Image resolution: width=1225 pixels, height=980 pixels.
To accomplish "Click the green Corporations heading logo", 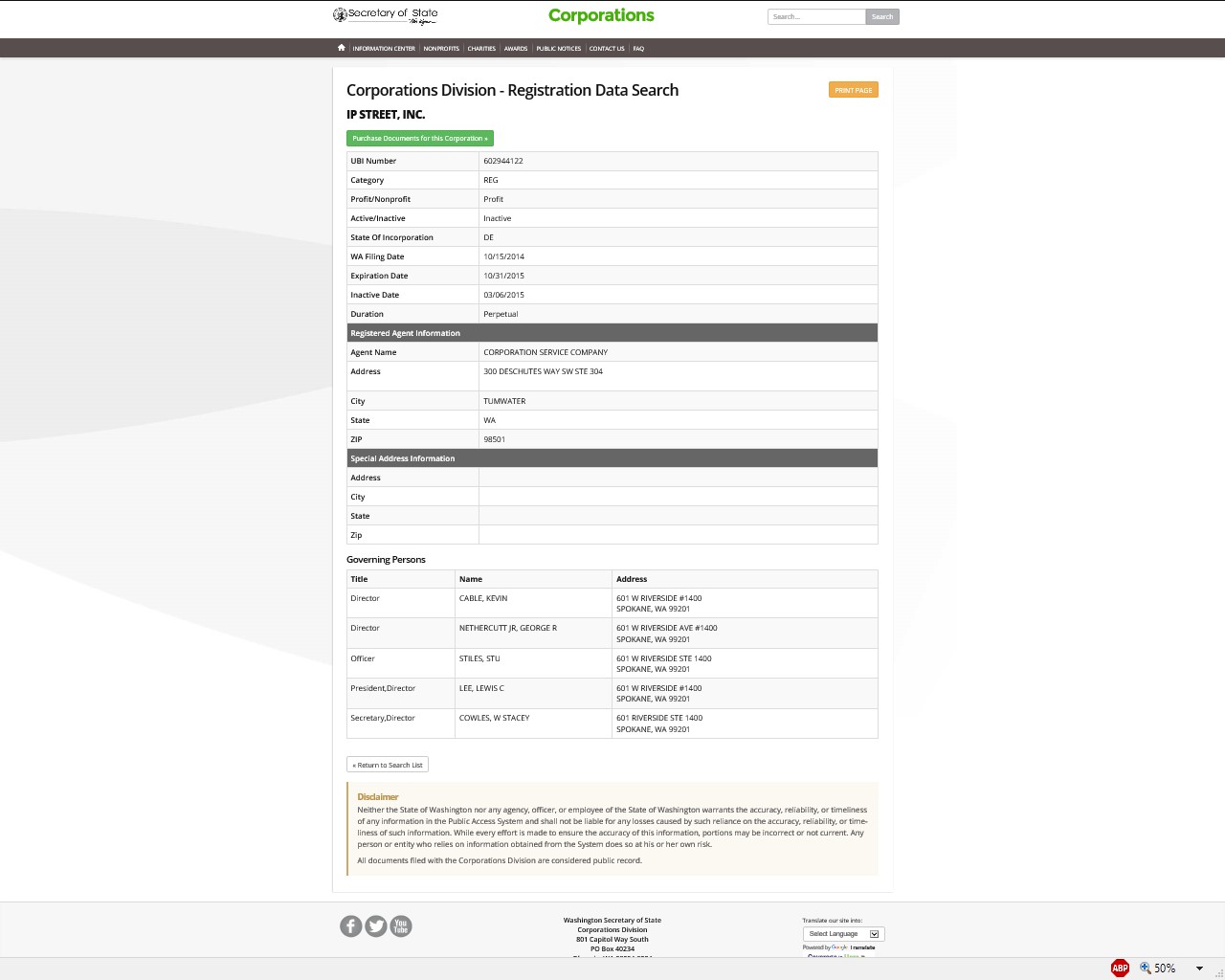I will 601,15.
